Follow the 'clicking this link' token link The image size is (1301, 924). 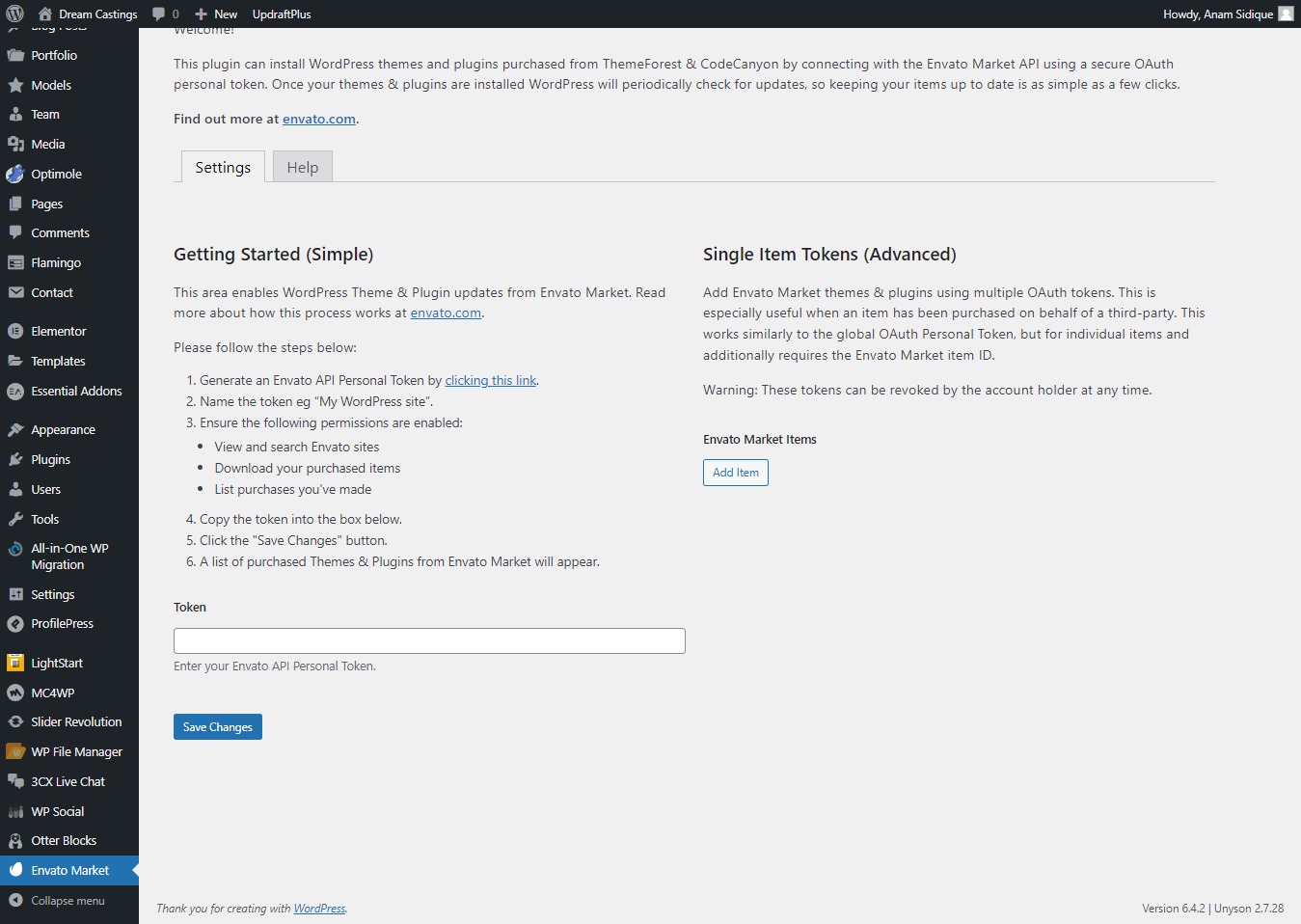point(491,380)
